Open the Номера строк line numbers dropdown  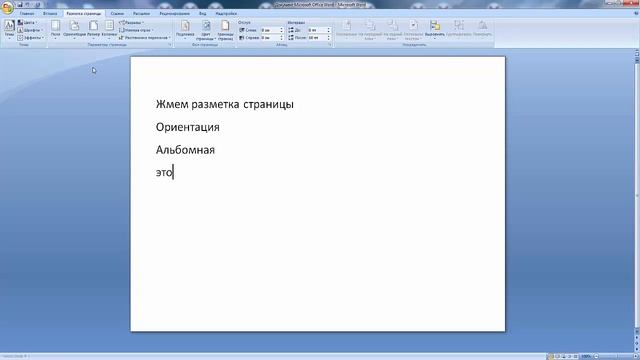(136, 30)
